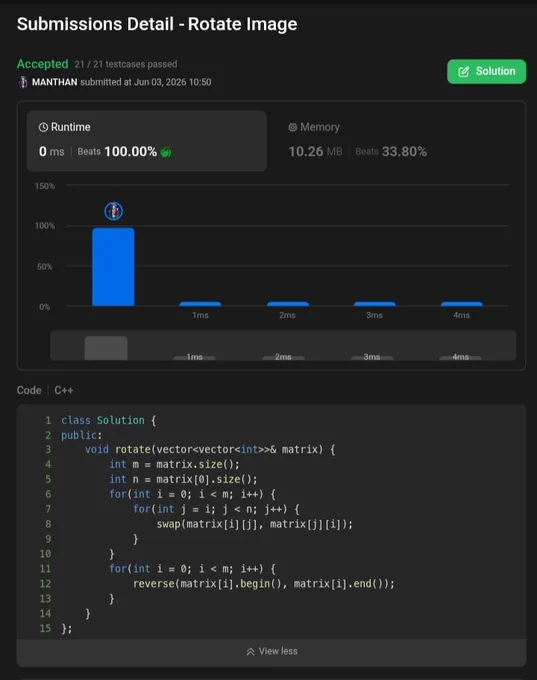Image resolution: width=537 pixels, height=680 pixels.
Task: Click the pencil icon in Solution button
Action: coord(463,72)
